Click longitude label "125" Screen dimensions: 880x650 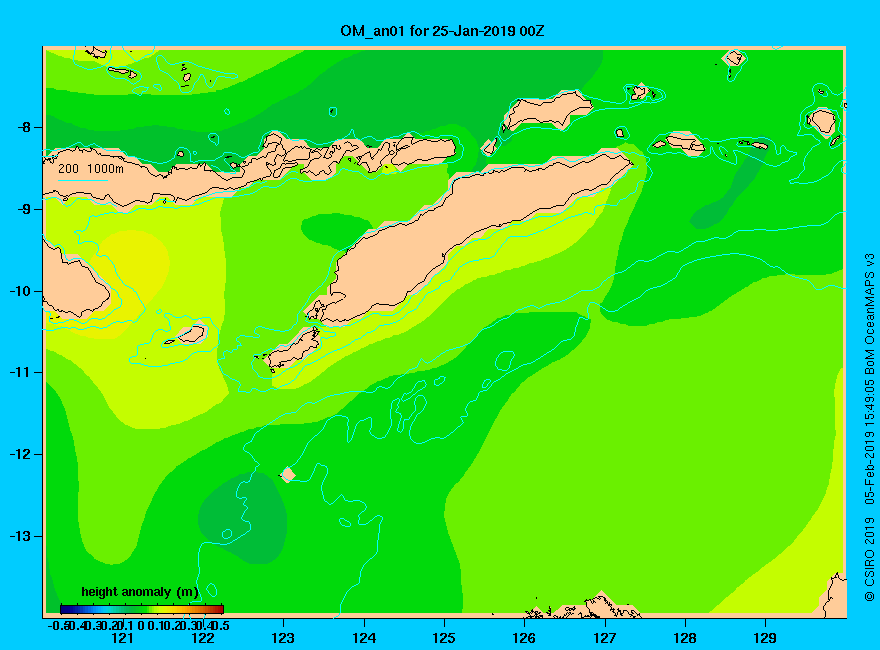point(444,638)
